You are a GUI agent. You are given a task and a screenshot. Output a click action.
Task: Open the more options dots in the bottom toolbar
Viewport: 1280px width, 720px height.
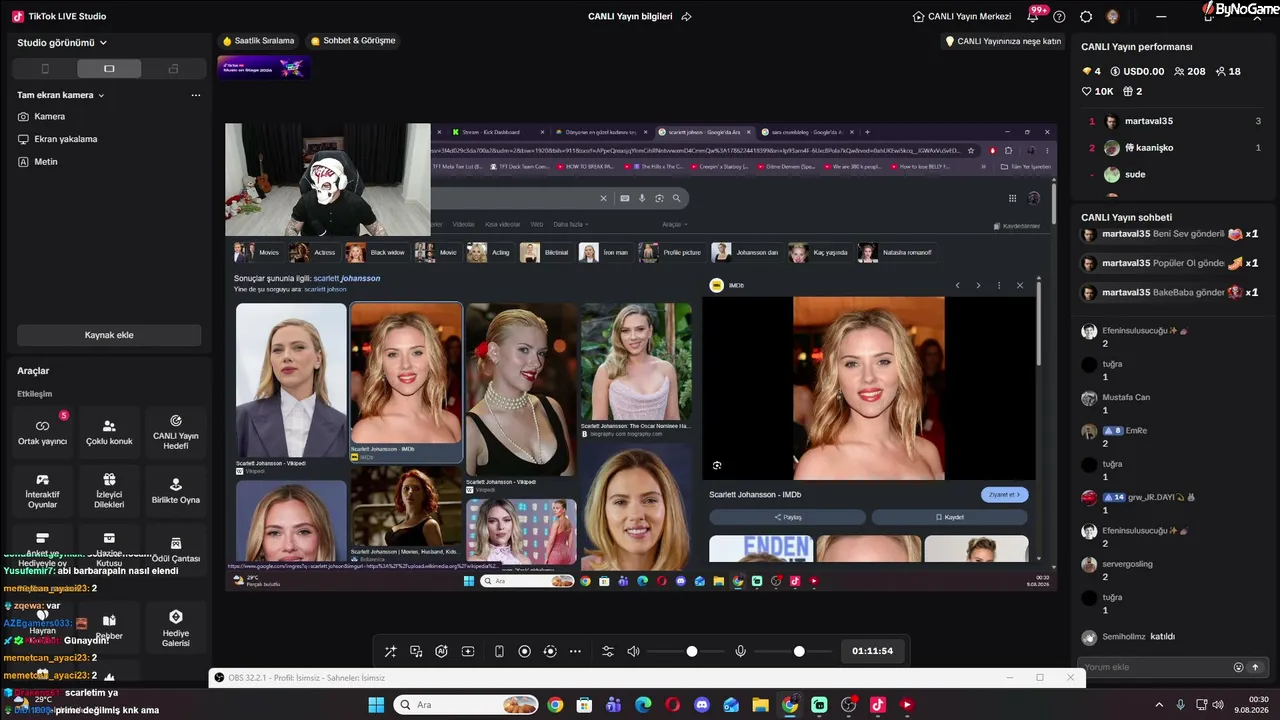[575, 651]
